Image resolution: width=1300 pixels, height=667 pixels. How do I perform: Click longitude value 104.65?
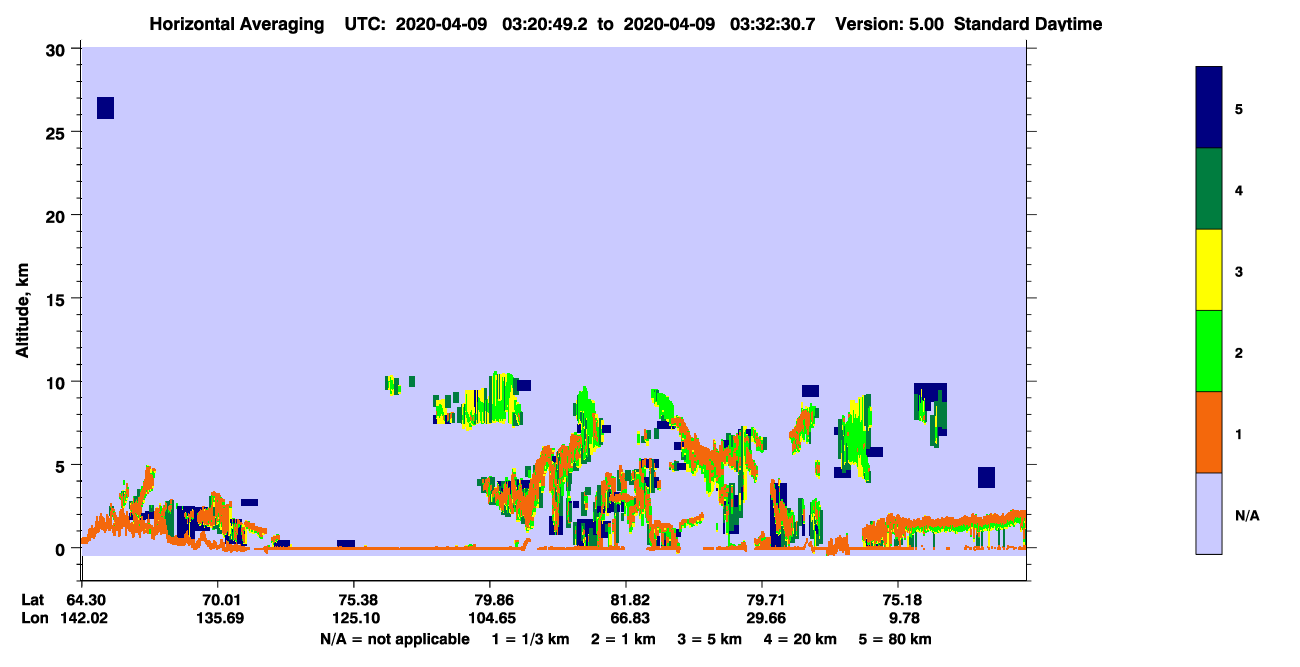pos(490,618)
